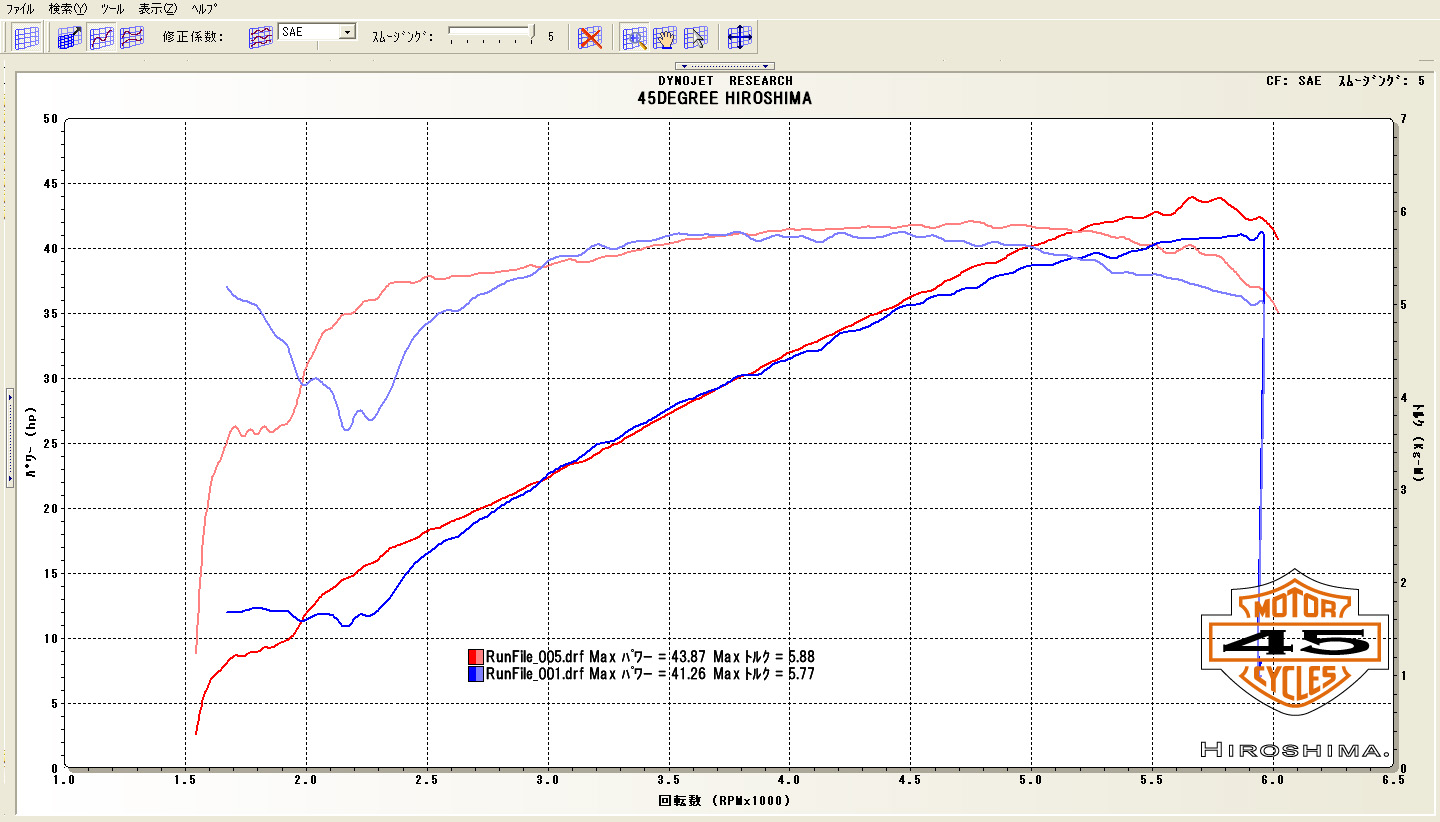Click the 3D graph icon with arrow
Viewport: 1440px width, 822px height.
pyautogui.click(x=69, y=38)
